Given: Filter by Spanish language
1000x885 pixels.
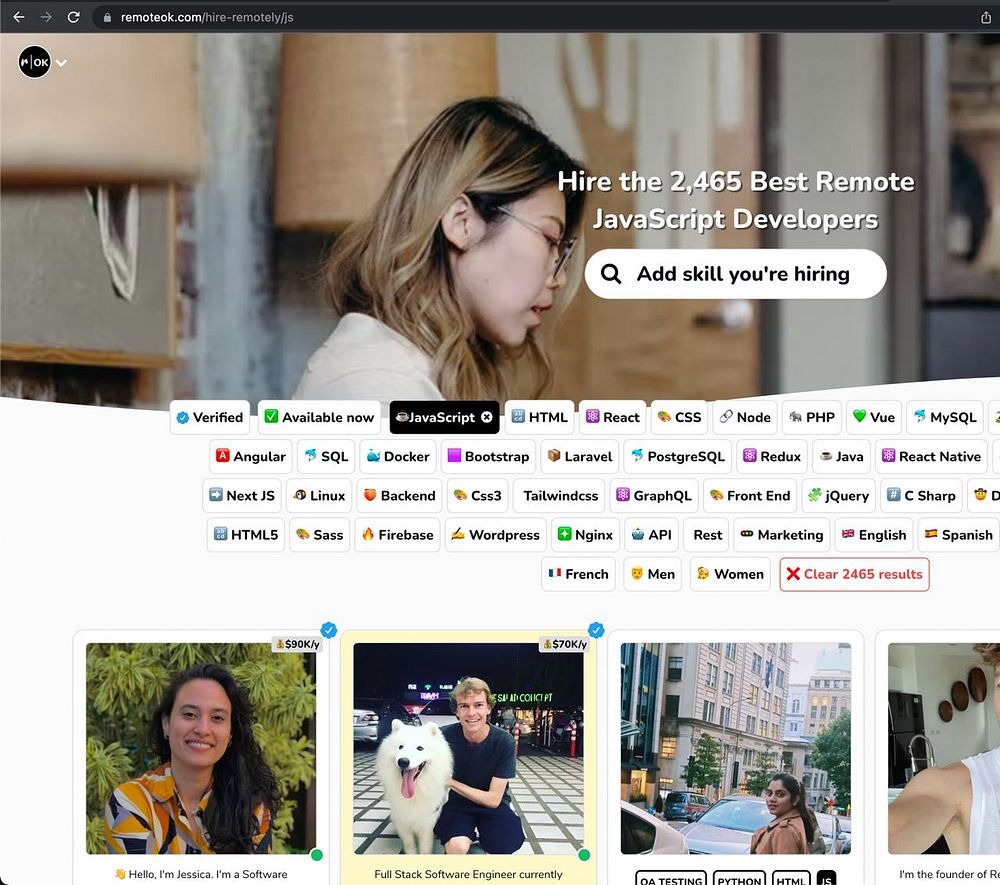Looking at the screenshot, I should [x=959, y=534].
